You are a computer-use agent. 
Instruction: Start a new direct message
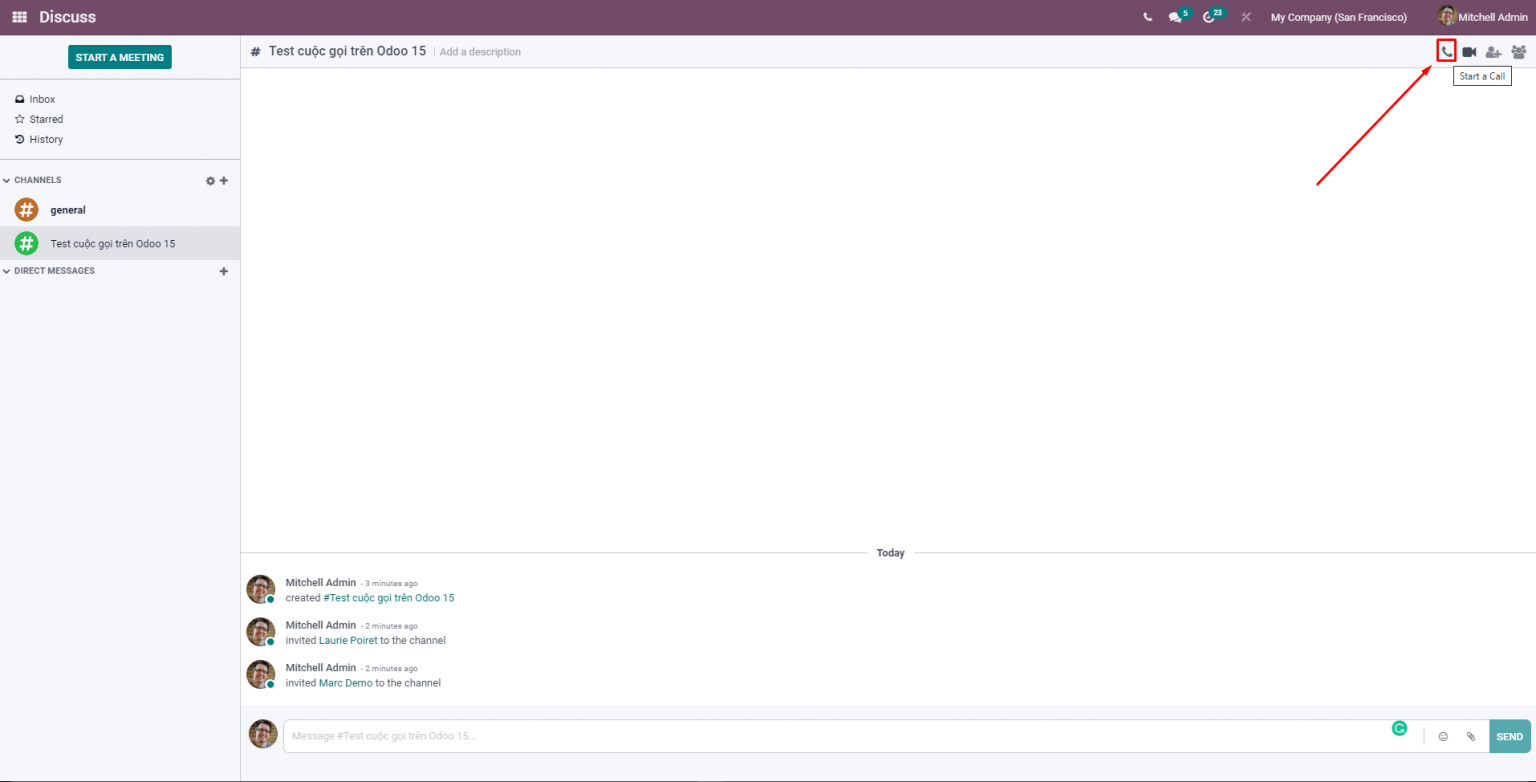pos(224,271)
